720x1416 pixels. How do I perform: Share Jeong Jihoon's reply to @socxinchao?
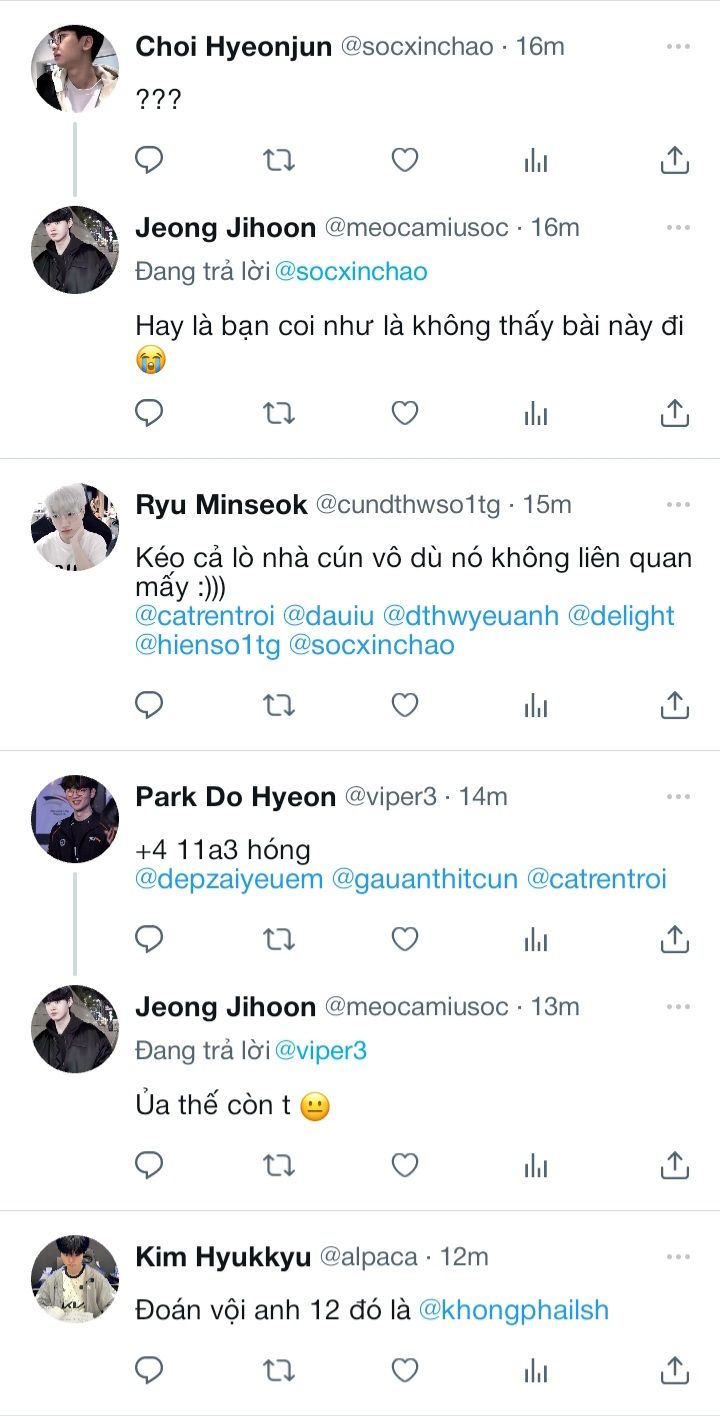coord(675,412)
